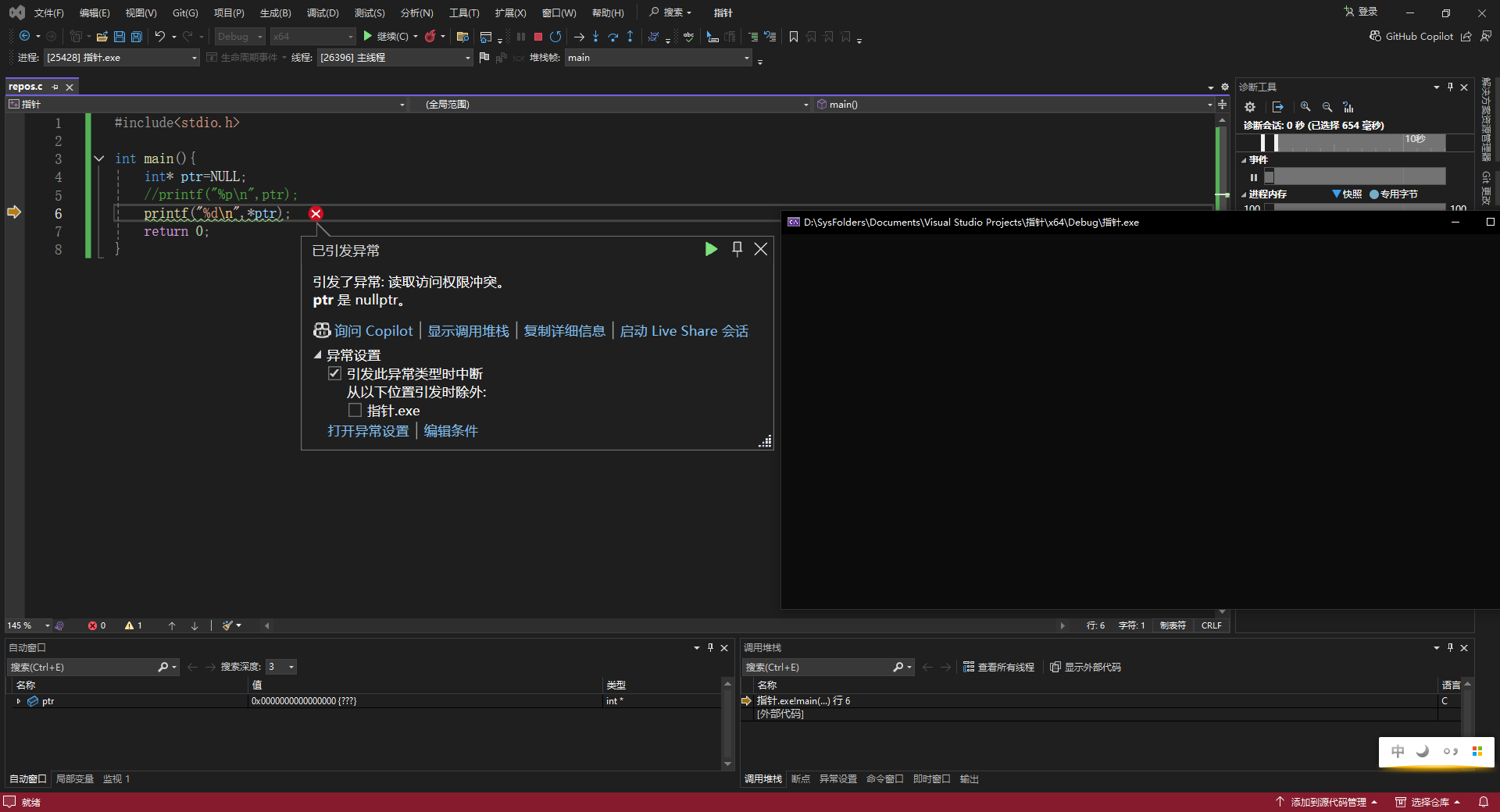
Task: Zoom in on the diagnostic timeline
Action: click(x=1305, y=107)
